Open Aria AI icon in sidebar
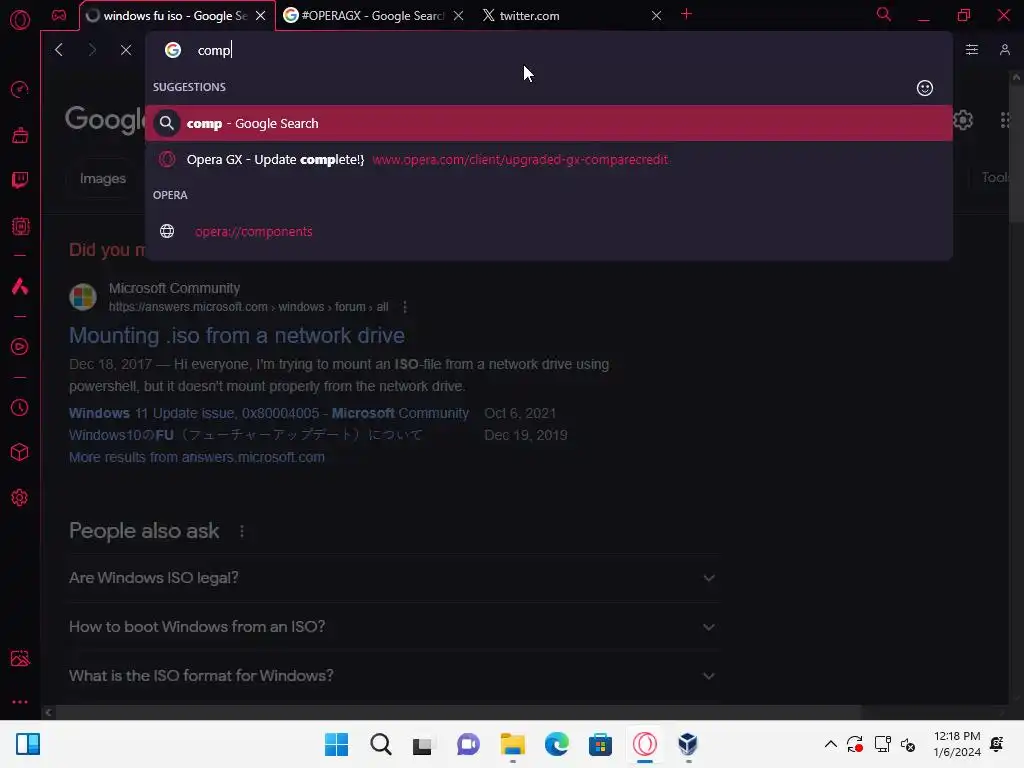This screenshot has width=1024, height=768. point(20,286)
